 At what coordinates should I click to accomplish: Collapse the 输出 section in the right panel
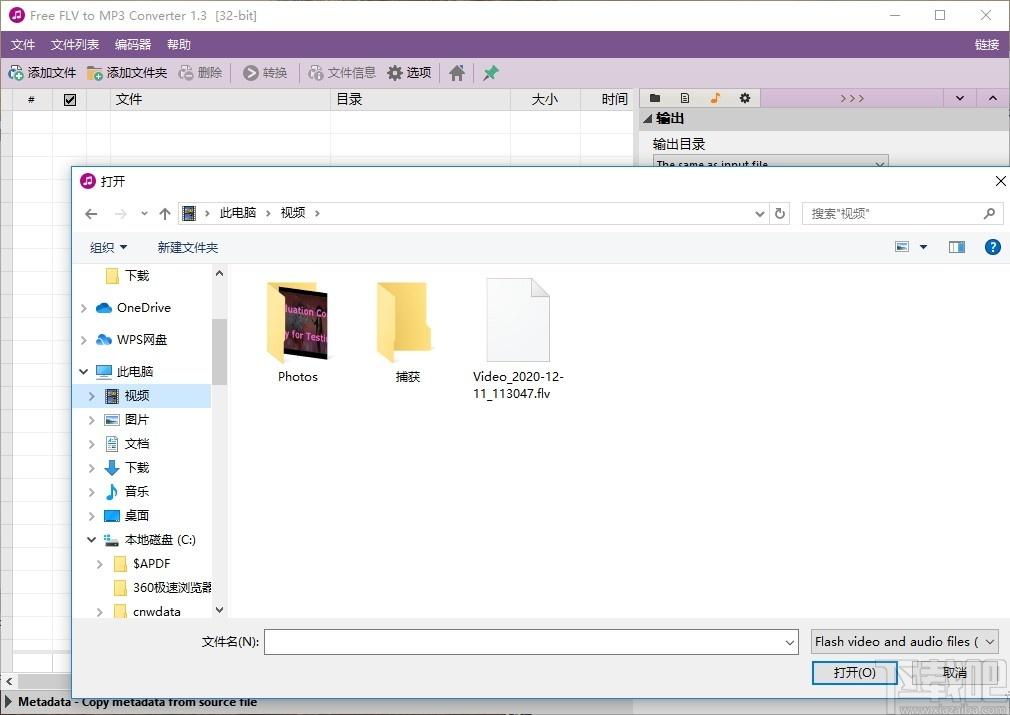[x=647, y=119]
